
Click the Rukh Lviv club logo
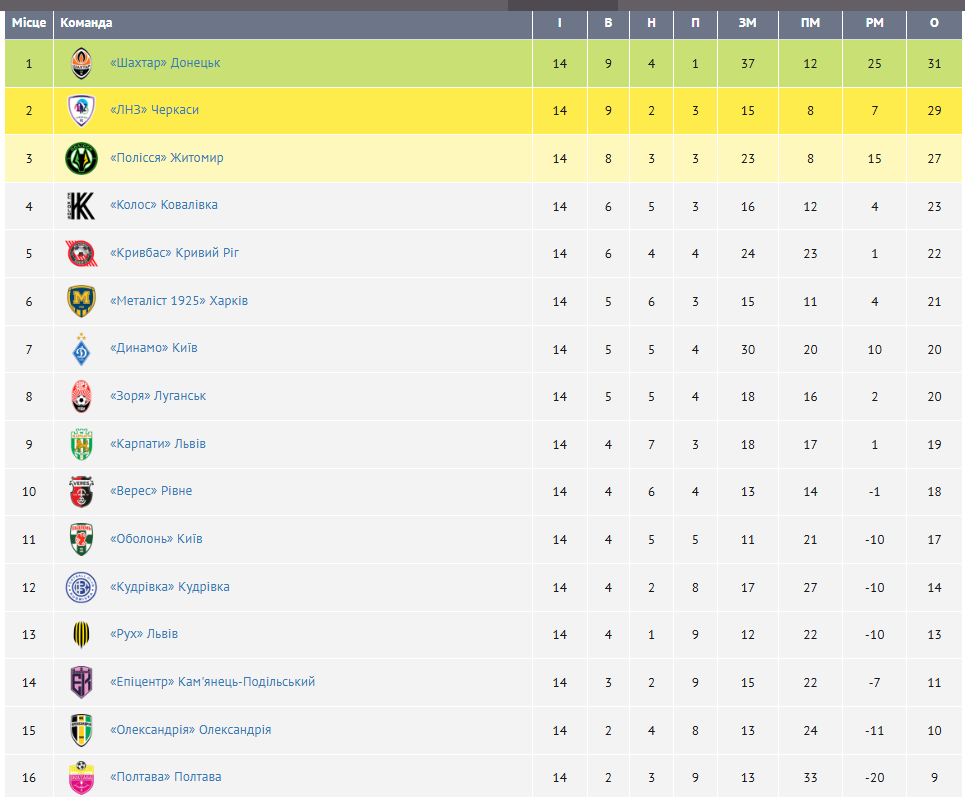pyautogui.click(x=81, y=635)
